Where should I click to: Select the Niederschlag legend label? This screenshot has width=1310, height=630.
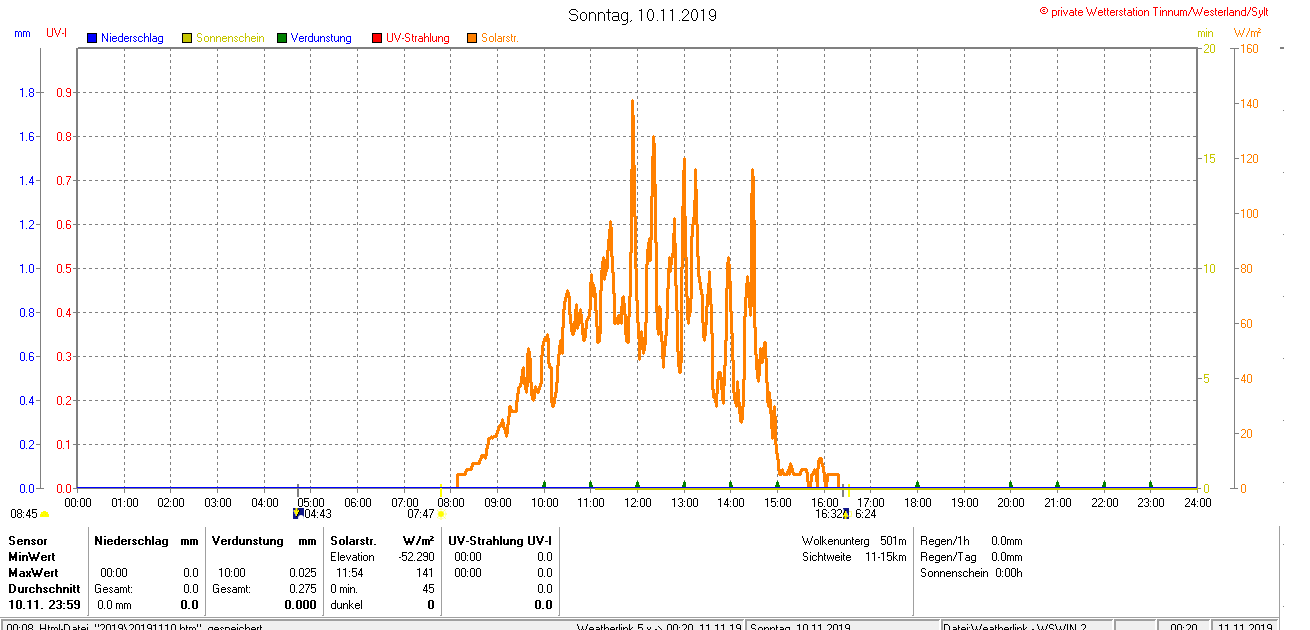point(132,38)
